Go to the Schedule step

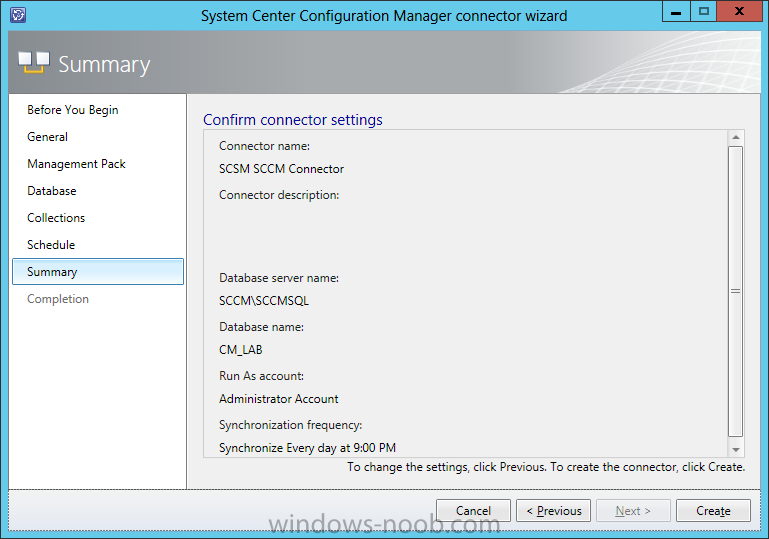[x=51, y=245]
